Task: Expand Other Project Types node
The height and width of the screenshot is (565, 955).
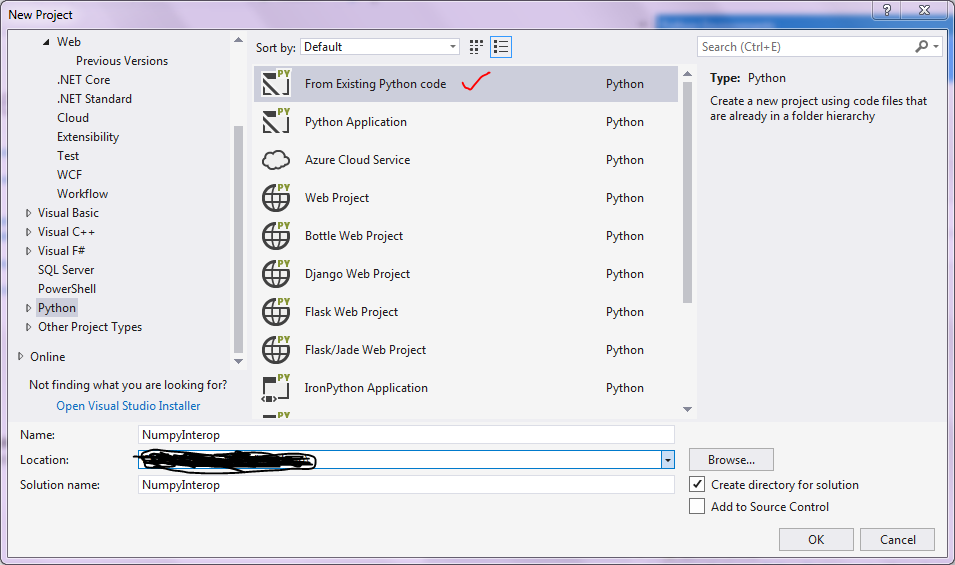Action: 28,327
